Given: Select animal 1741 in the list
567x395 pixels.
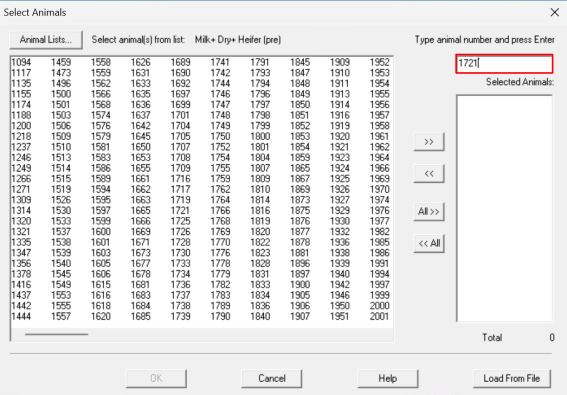Looking at the screenshot, I should pos(220,62).
